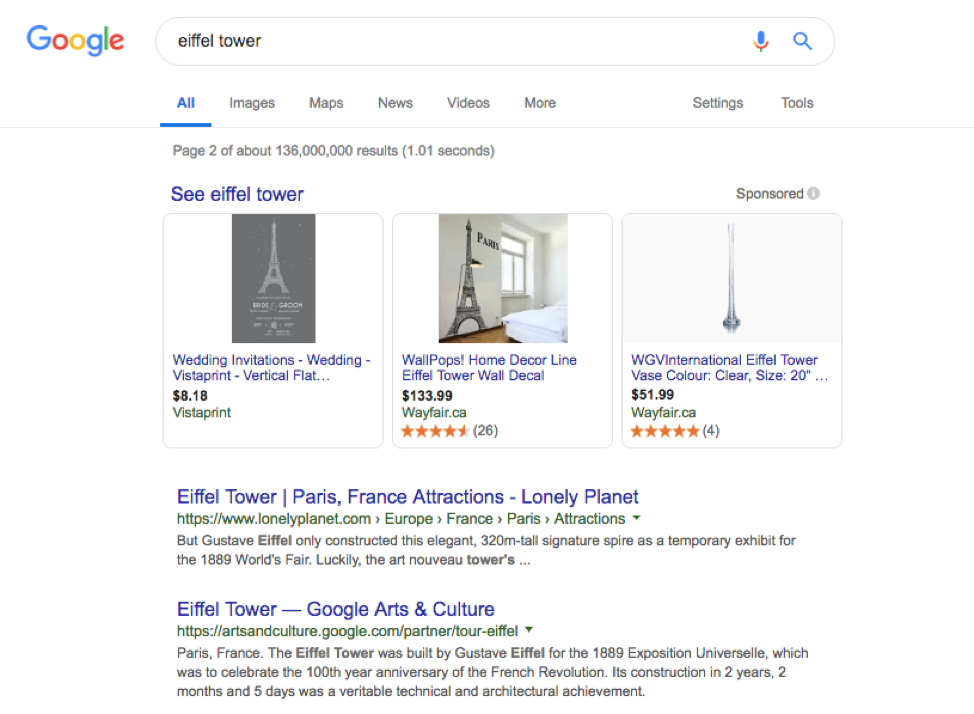This screenshot has width=974, height=714.
Task: Select the Videos search filter
Action: pos(468,103)
